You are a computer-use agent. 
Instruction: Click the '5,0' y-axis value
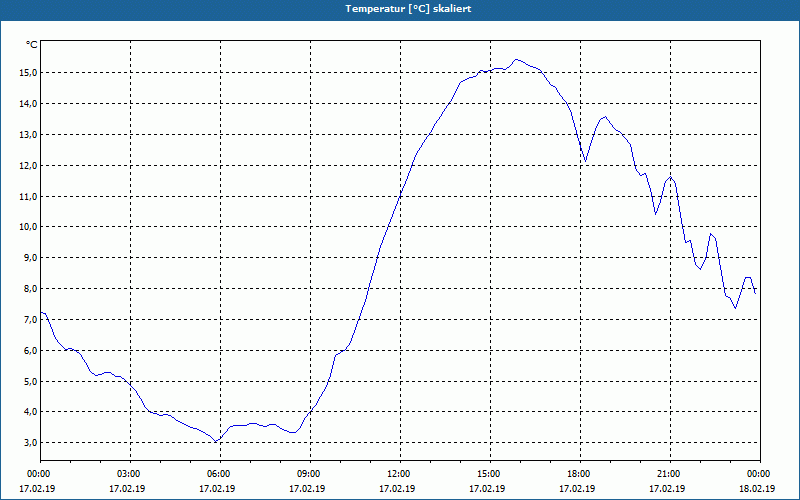pyautogui.click(x=31, y=381)
